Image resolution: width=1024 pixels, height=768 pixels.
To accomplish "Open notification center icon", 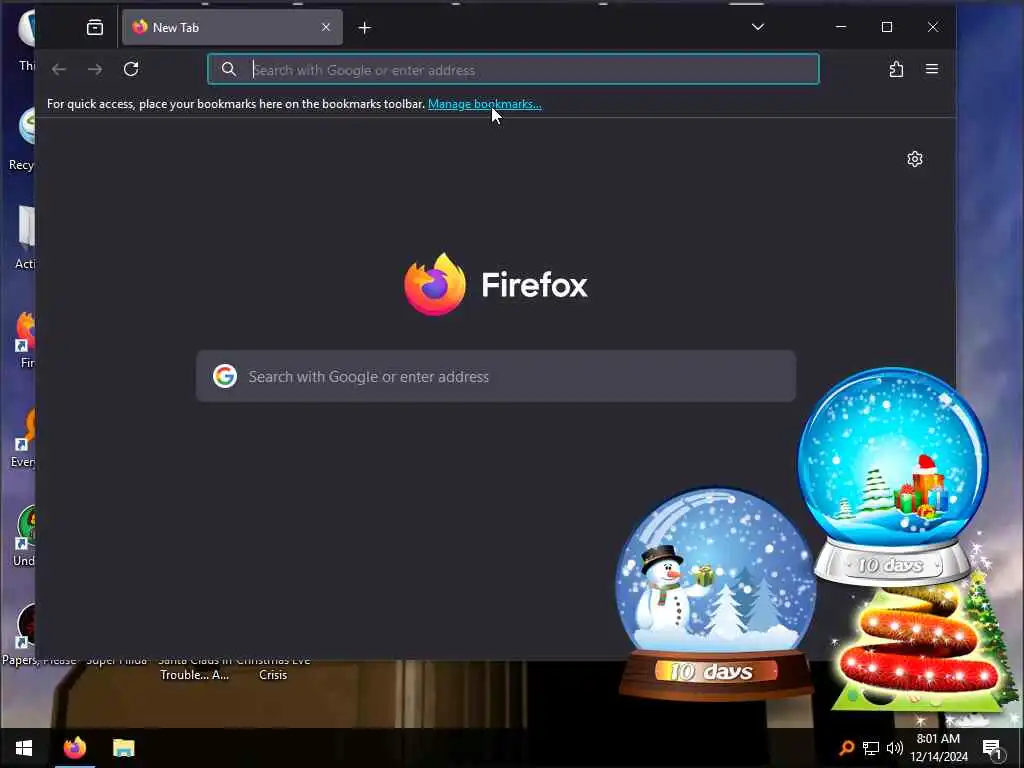I will point(993,749).
